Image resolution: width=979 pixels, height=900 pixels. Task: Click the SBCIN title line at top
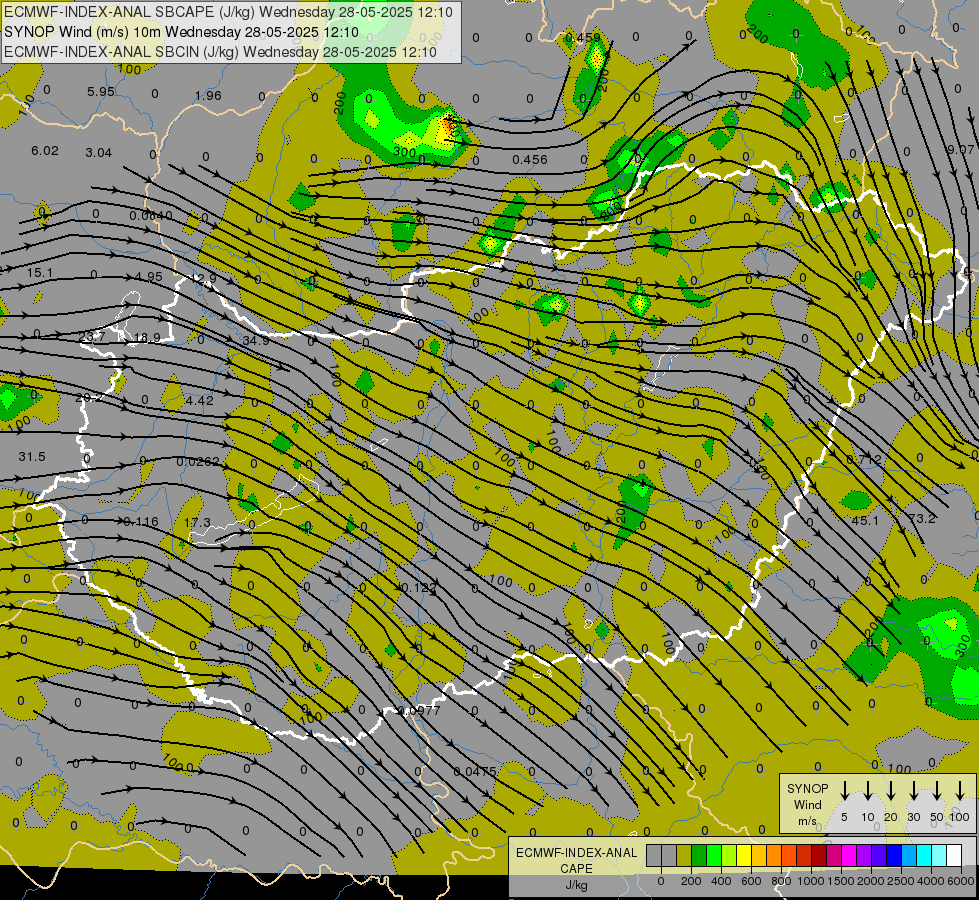[220, 52]
